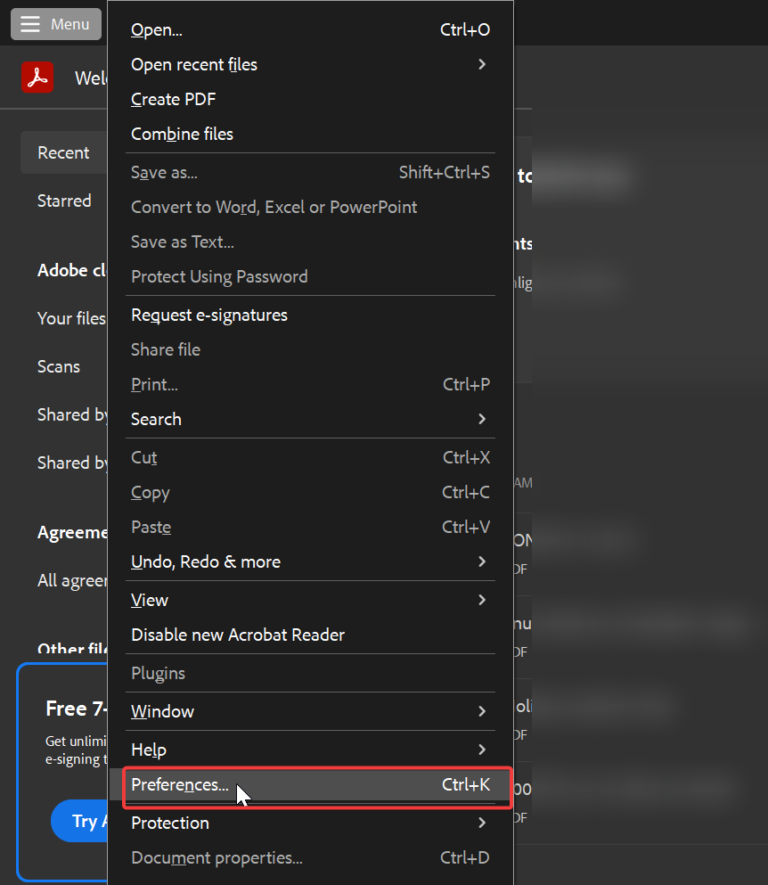Image resolution: width=768 pixels, height=885 pixels.
Task: Select Scans in the sidebar
Action: (58, 366)
